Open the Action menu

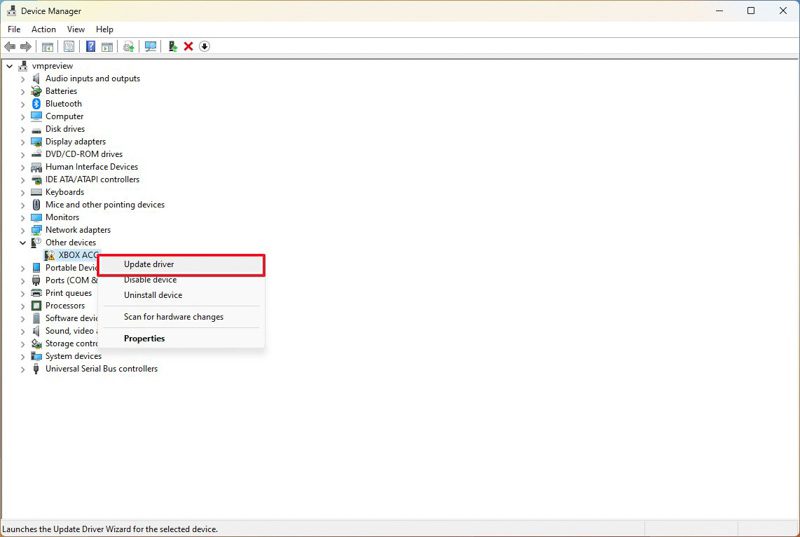[x=43, y=29]
